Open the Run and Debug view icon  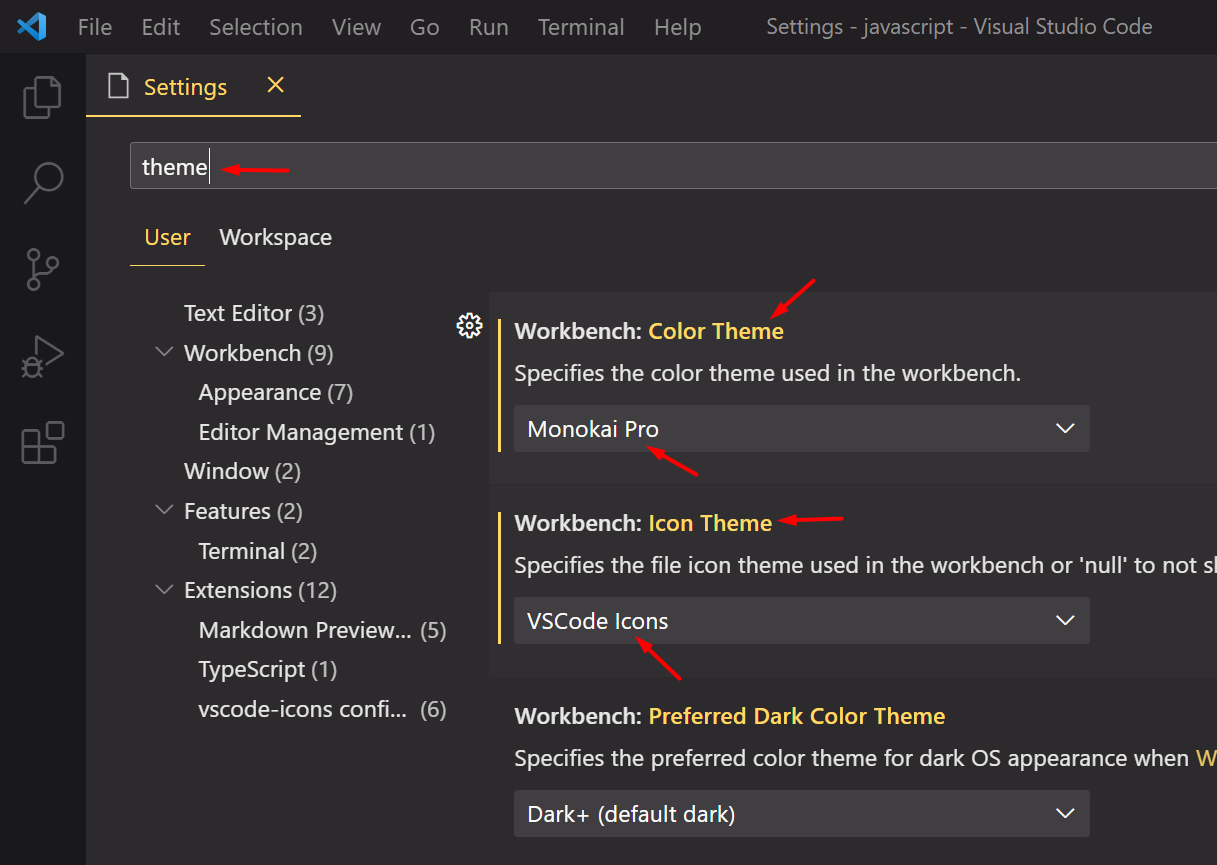42,356
